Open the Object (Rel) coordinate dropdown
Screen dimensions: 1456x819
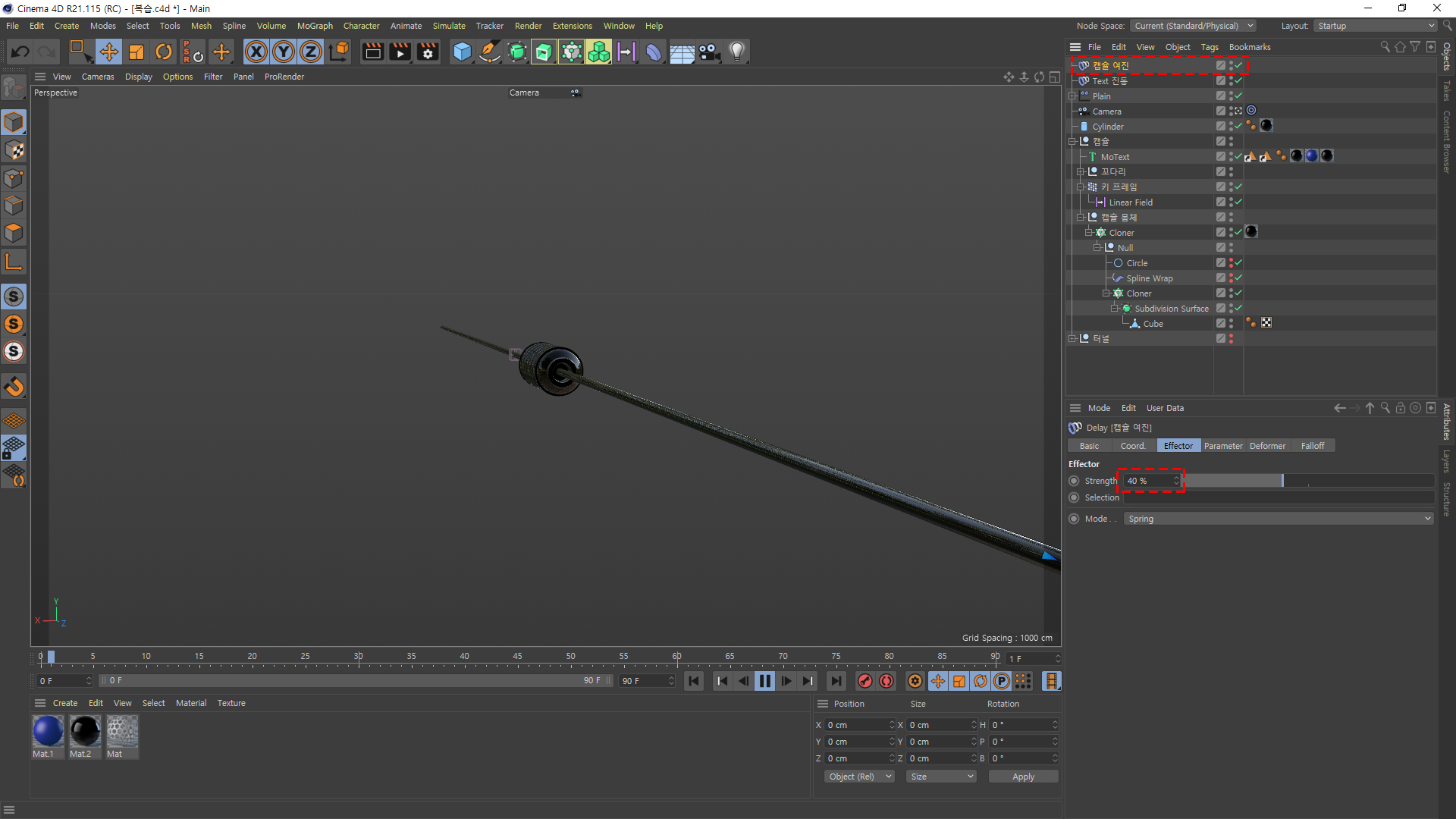point(859,777)
